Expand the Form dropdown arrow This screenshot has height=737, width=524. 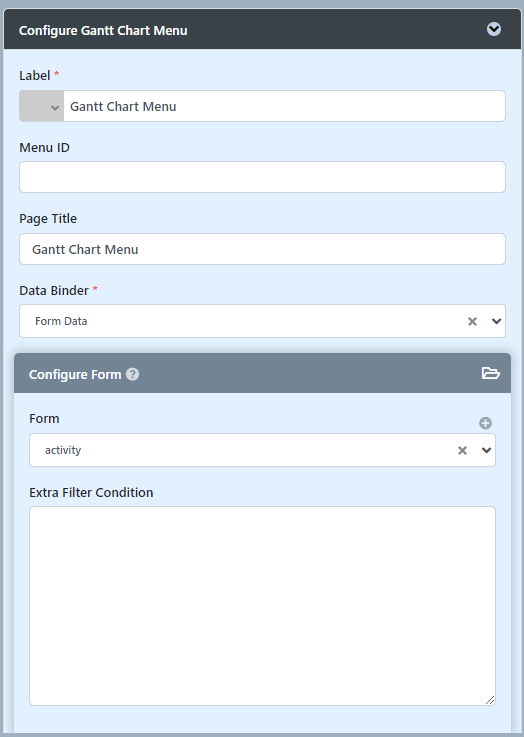(x=486, y=450)
